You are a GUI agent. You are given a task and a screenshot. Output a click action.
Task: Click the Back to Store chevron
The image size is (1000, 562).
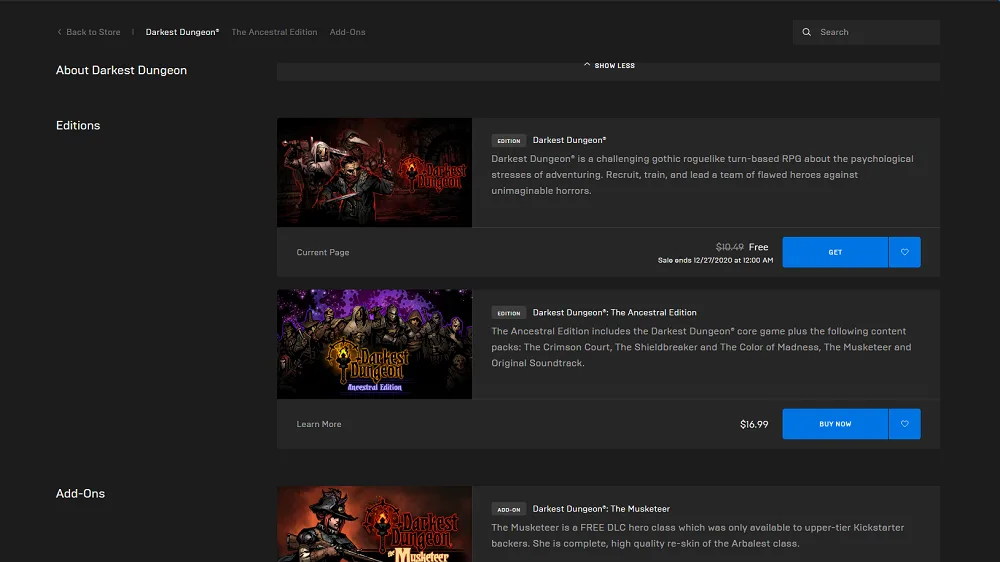click(59, 32)
